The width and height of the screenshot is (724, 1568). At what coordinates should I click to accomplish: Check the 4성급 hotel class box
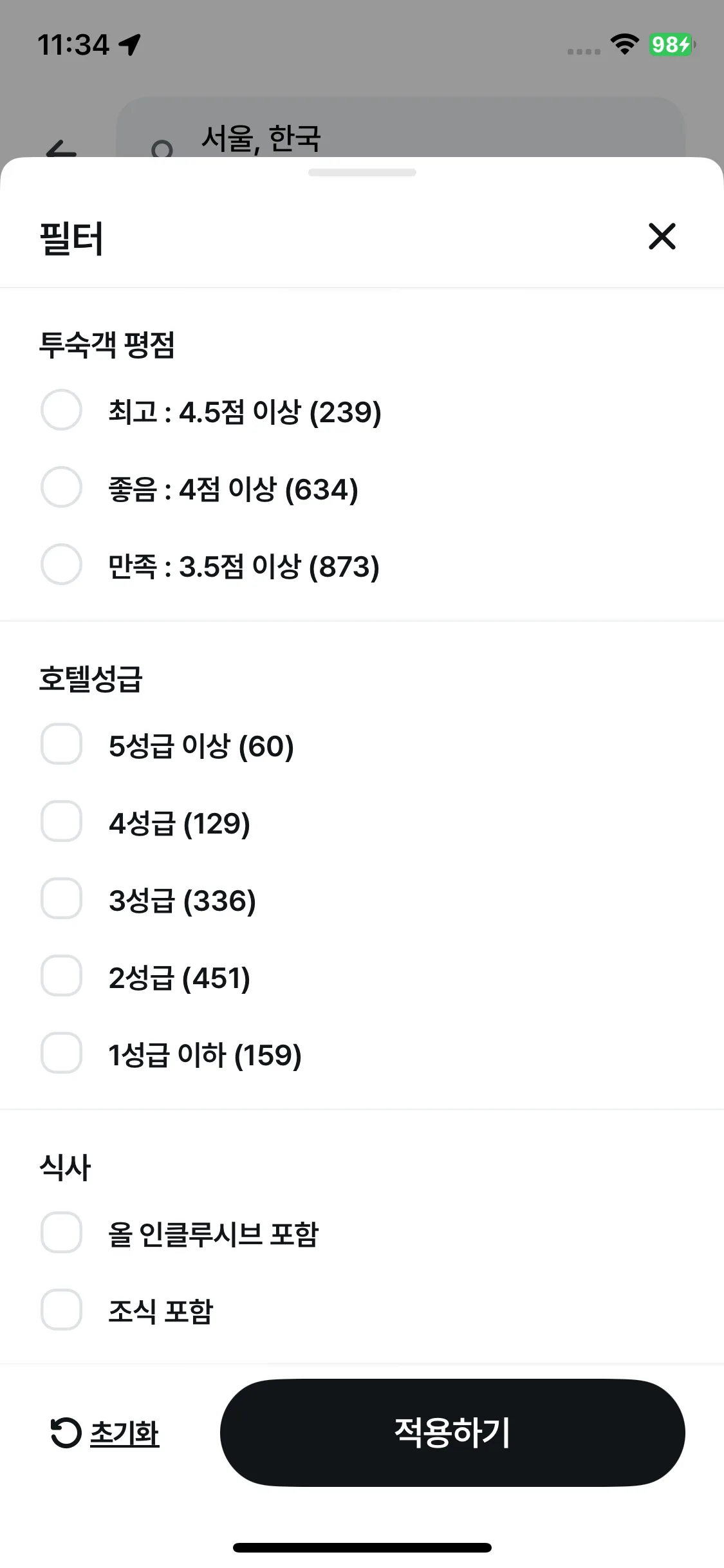click(x=61, y=821)
